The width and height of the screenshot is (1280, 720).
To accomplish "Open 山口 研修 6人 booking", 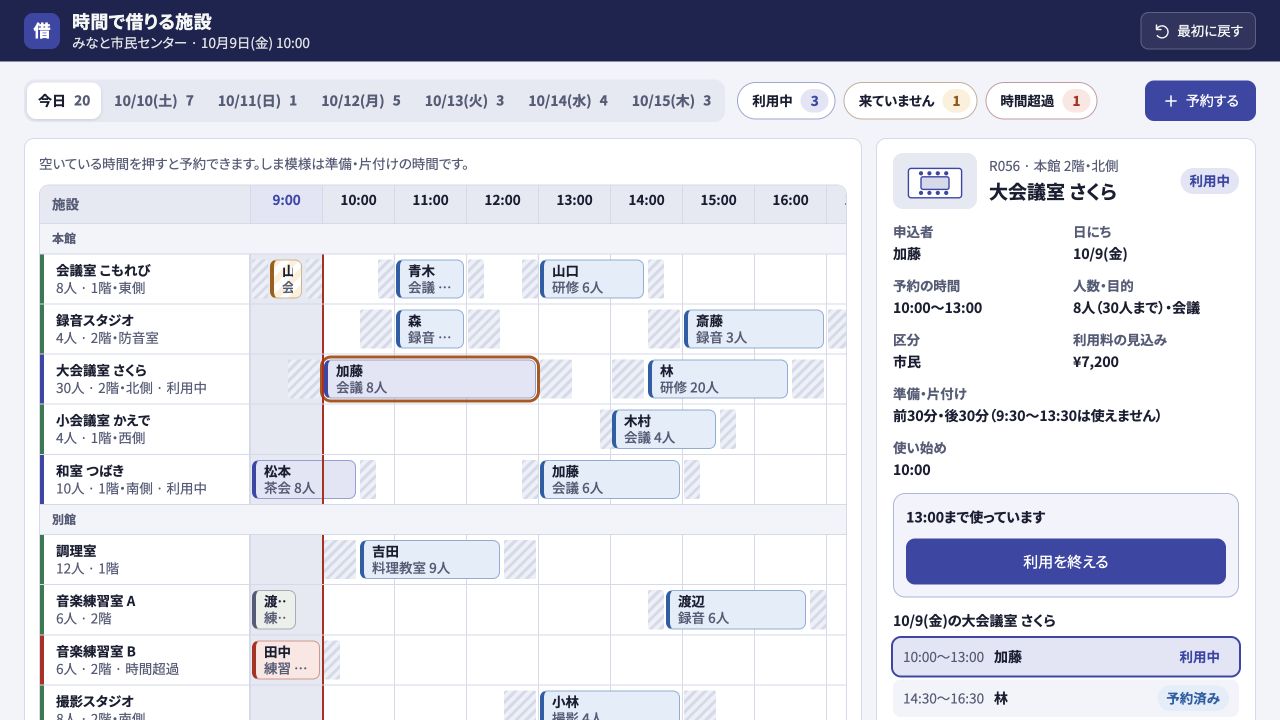I will click(x=592, y=279).
